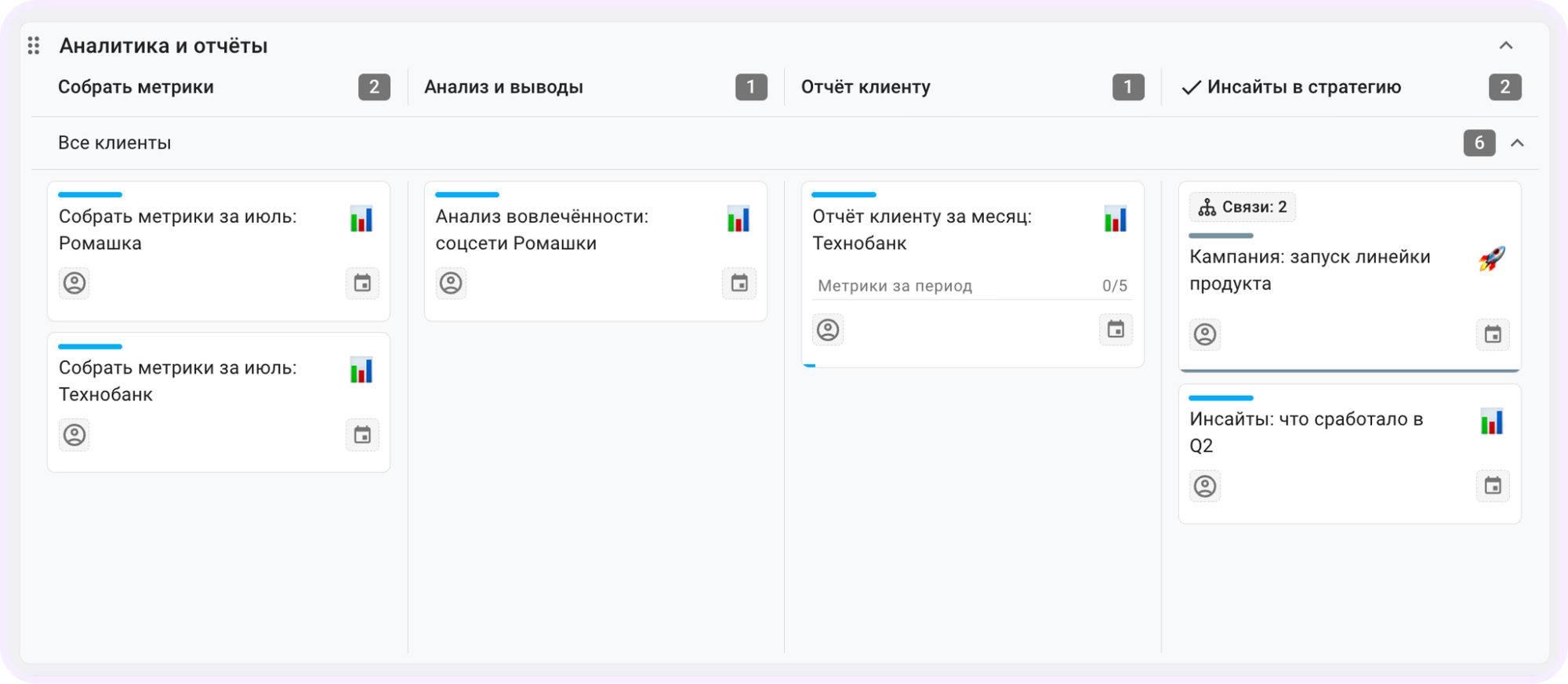Open assignee icon on Собрать метрики: Ромашка card
This screenshot has width=1568, height=684.
[74, 283]
